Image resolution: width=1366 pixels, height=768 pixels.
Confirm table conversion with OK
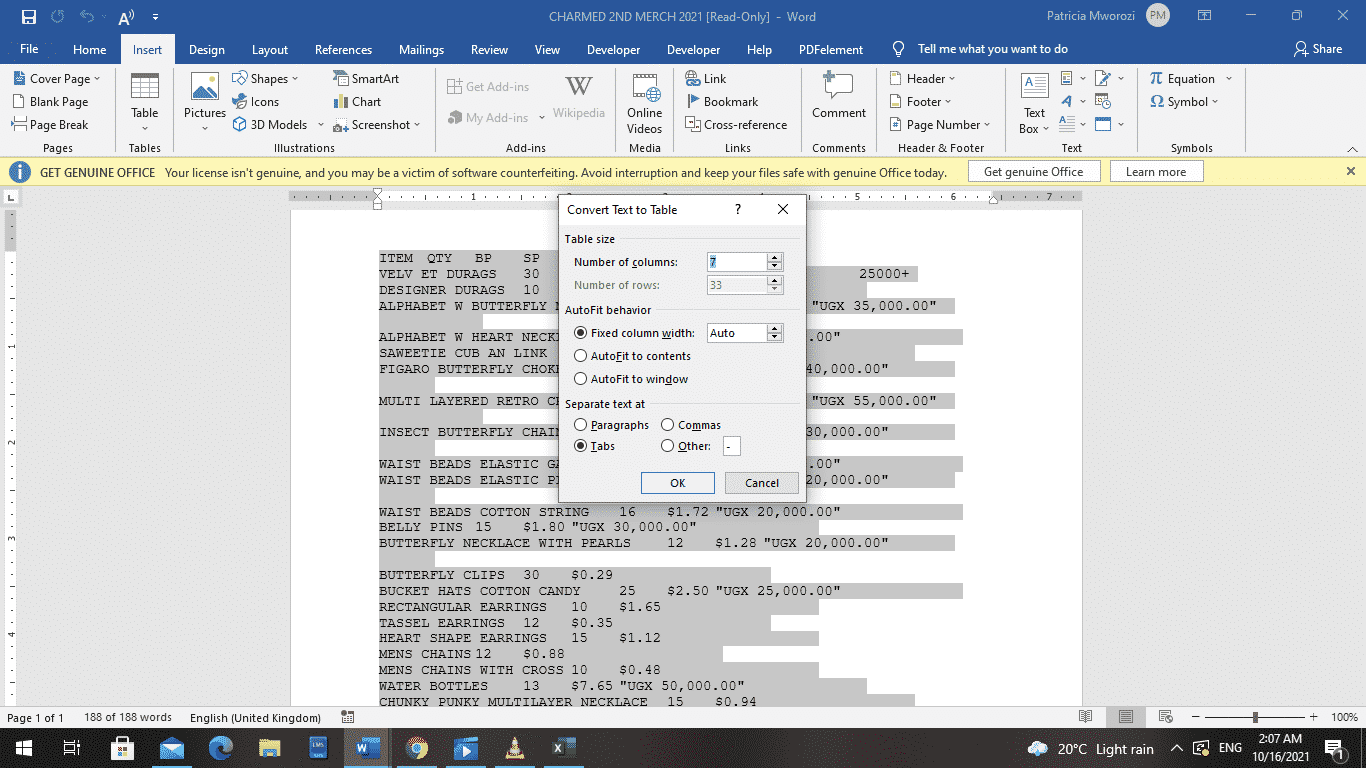pos(677,483)
